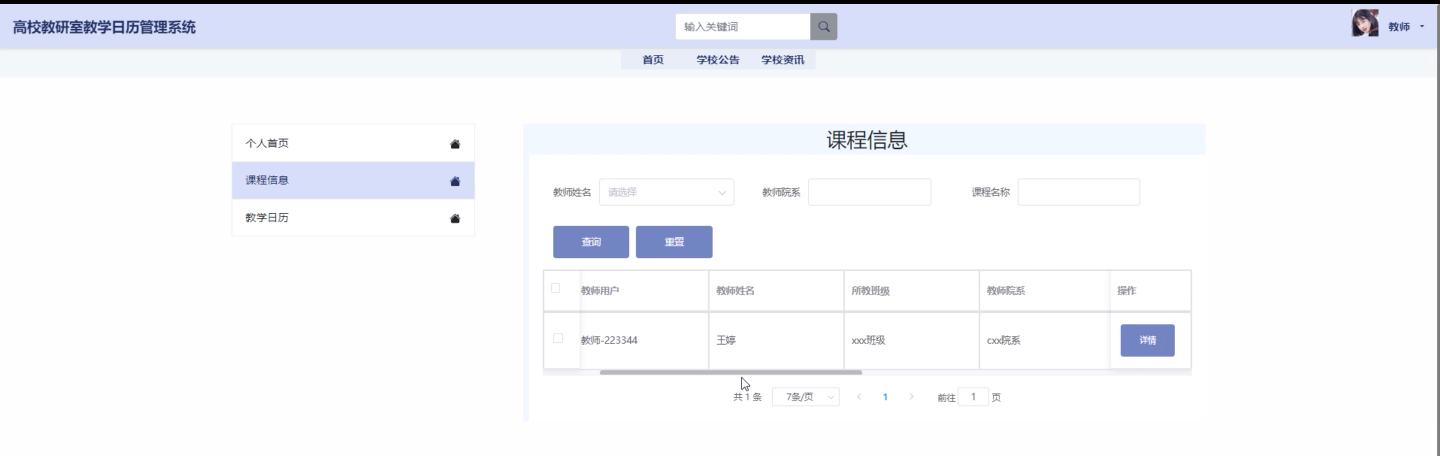Focus the 课程名称 input field

coord(1079,192)
